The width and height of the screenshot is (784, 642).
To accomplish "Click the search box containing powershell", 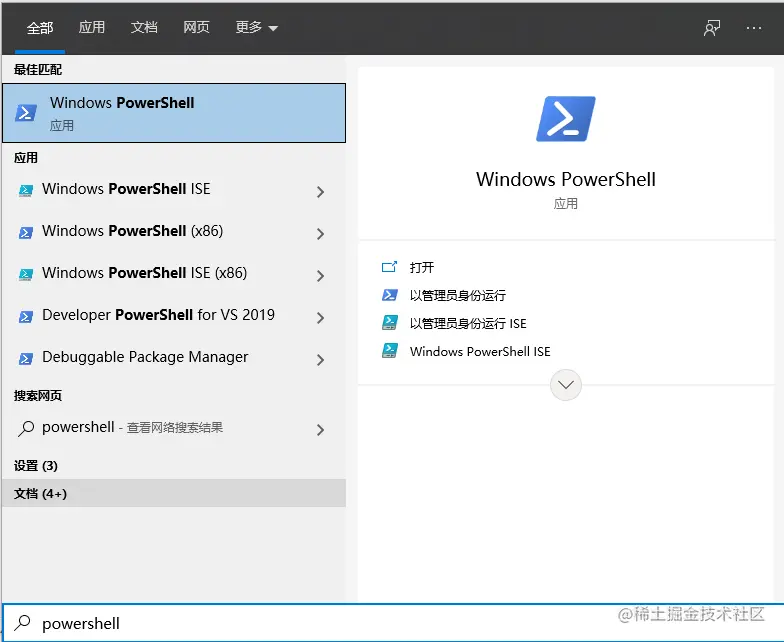I will (x=392, y=623).
